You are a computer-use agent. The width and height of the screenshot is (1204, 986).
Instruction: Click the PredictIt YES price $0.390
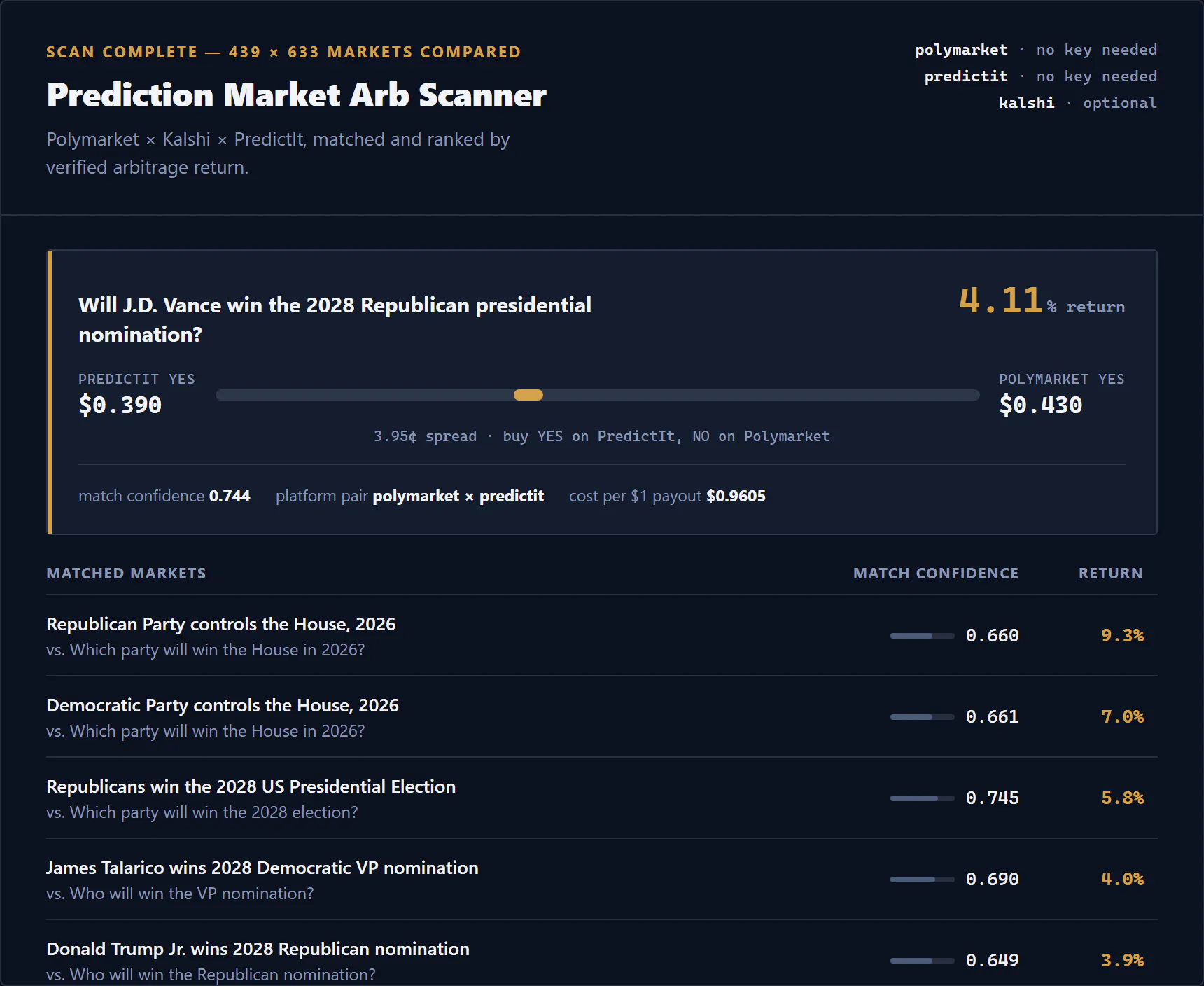tap(120, 405)
